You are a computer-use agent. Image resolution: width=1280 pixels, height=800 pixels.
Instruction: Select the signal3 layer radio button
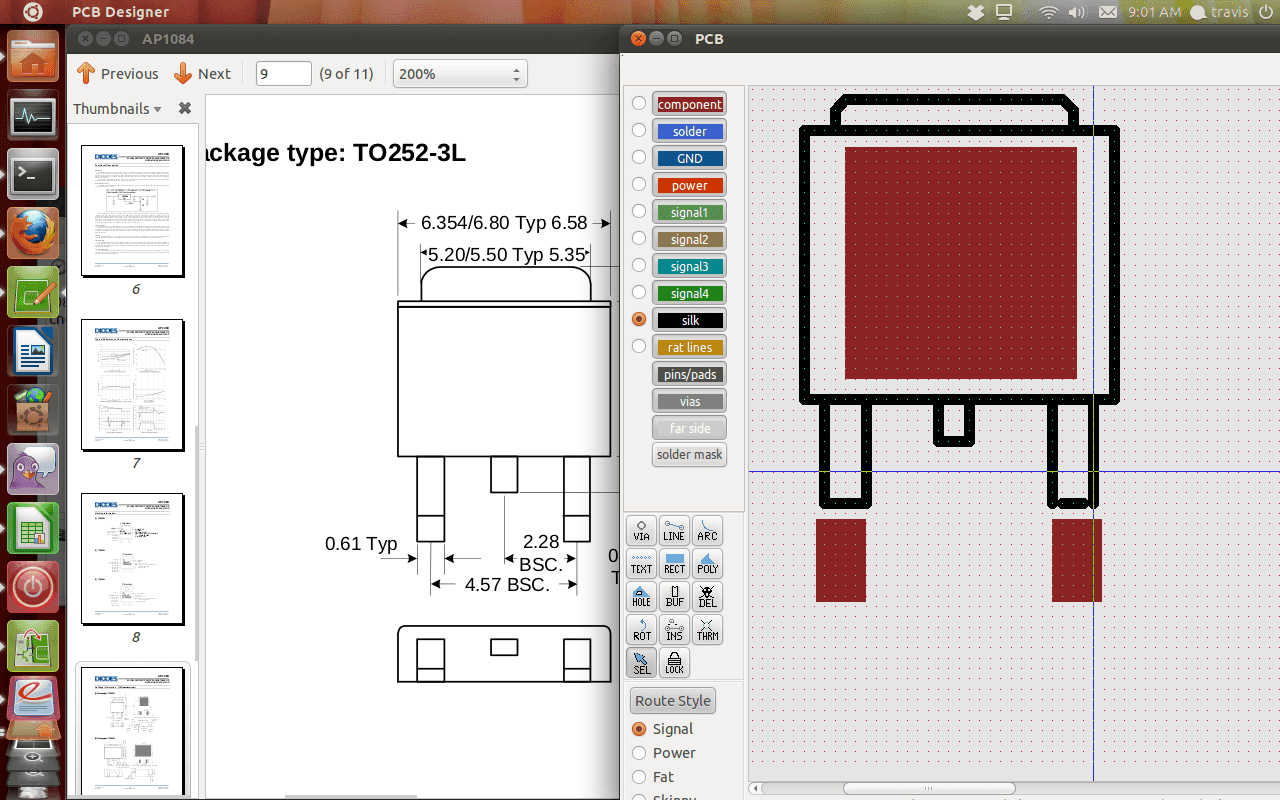click(x=639, y=265)
